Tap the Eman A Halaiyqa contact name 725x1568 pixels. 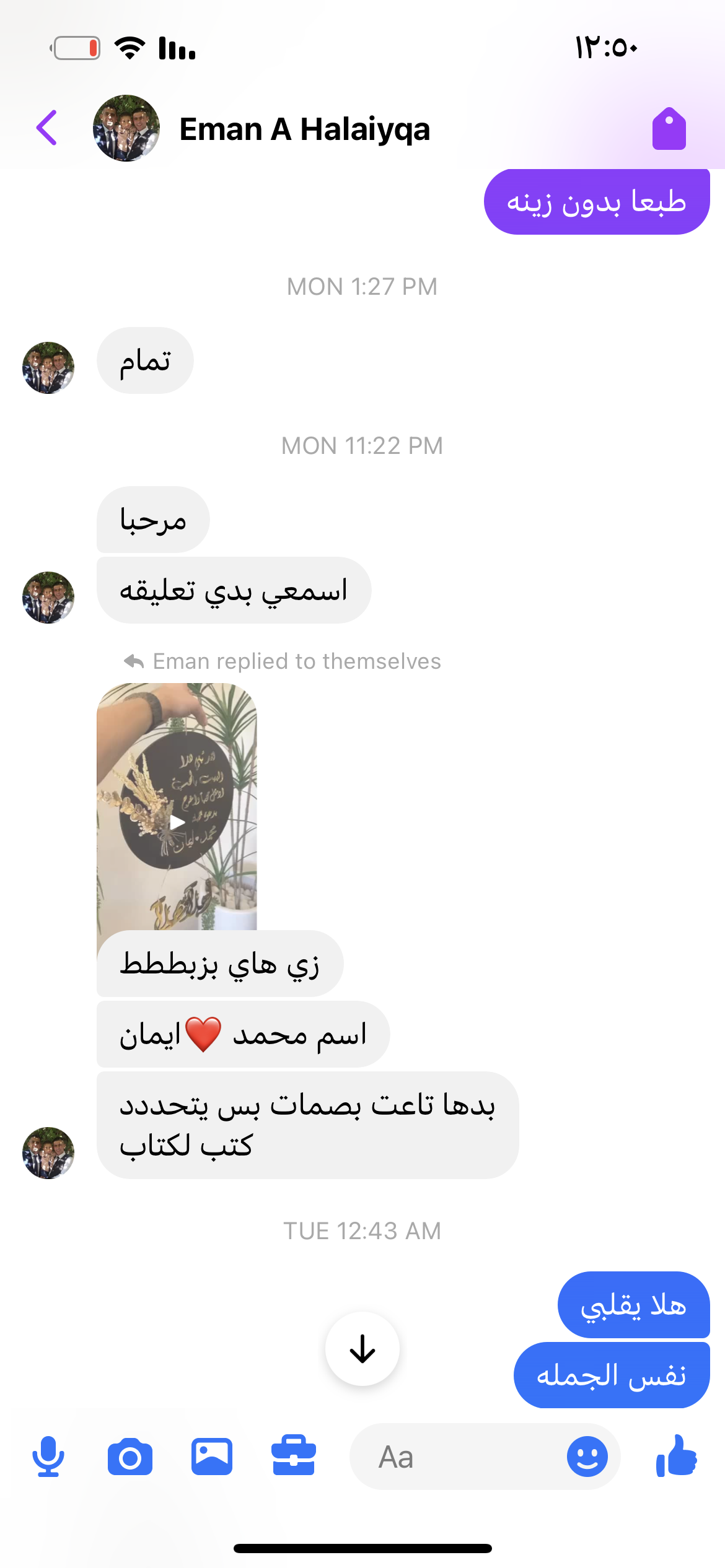[305, 129]
